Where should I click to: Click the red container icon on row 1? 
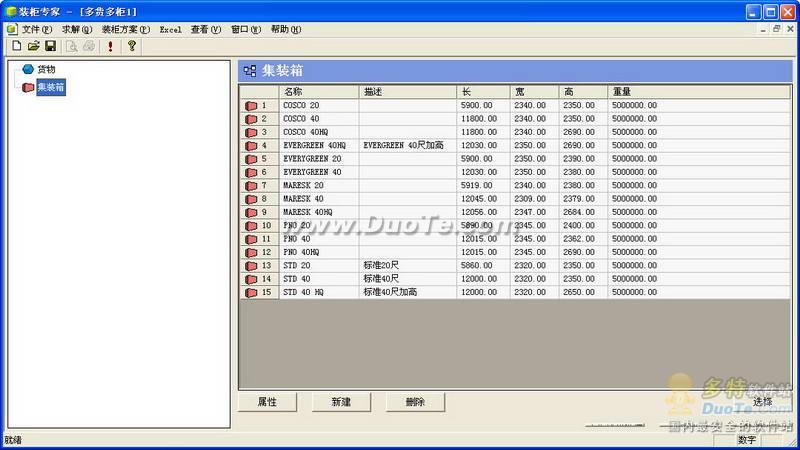click(x=250, y=106)
